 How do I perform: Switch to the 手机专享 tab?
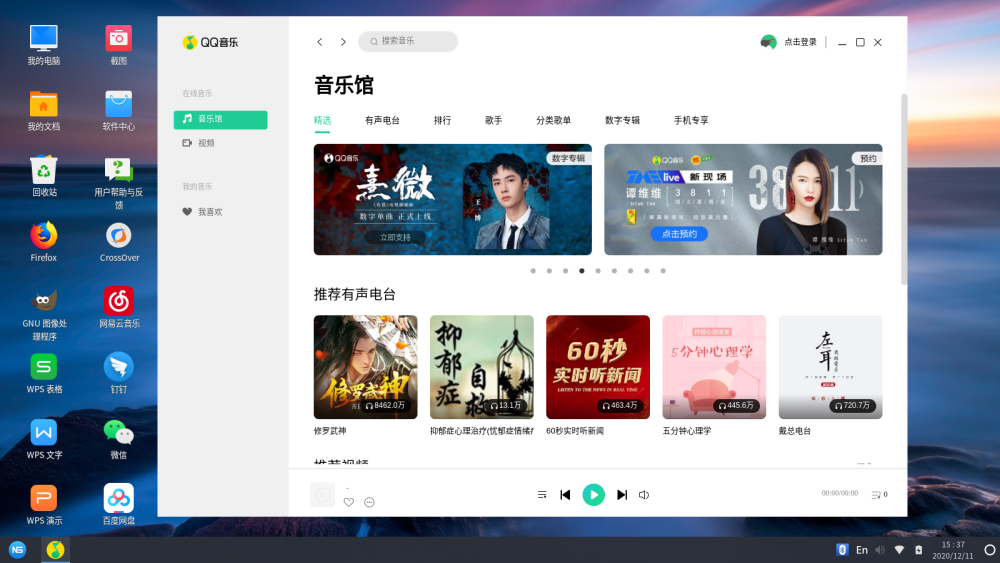pyautogui.click(x=691, y=121)
